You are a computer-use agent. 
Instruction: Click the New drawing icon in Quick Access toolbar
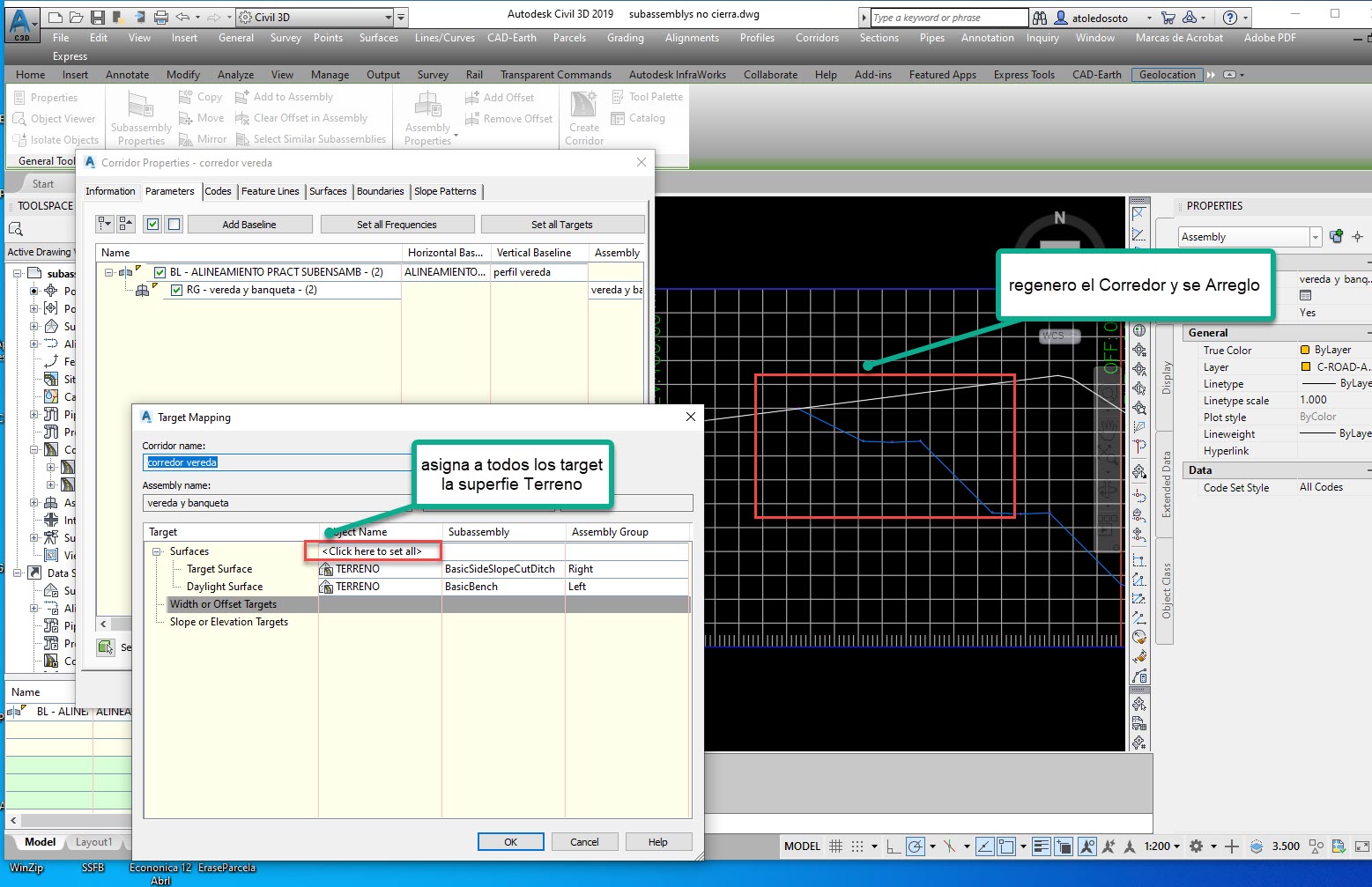pyautogui.click(x=56, y=18)
